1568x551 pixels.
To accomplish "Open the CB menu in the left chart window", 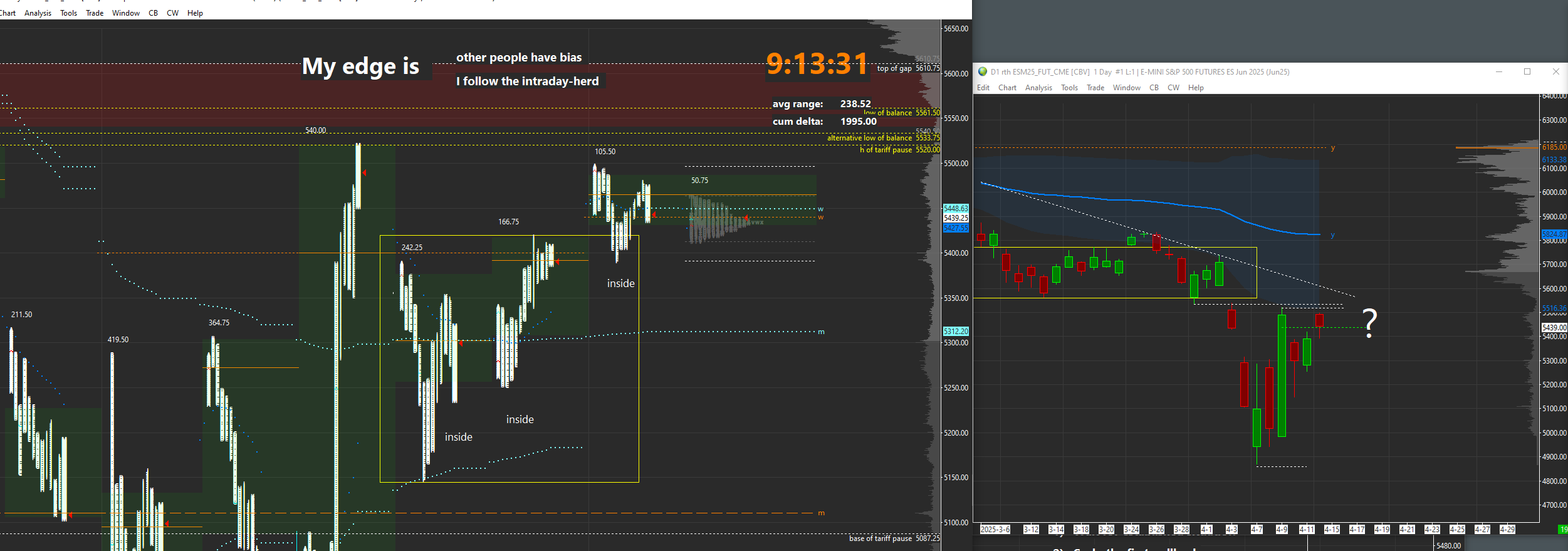I will [x=154, y=13].
